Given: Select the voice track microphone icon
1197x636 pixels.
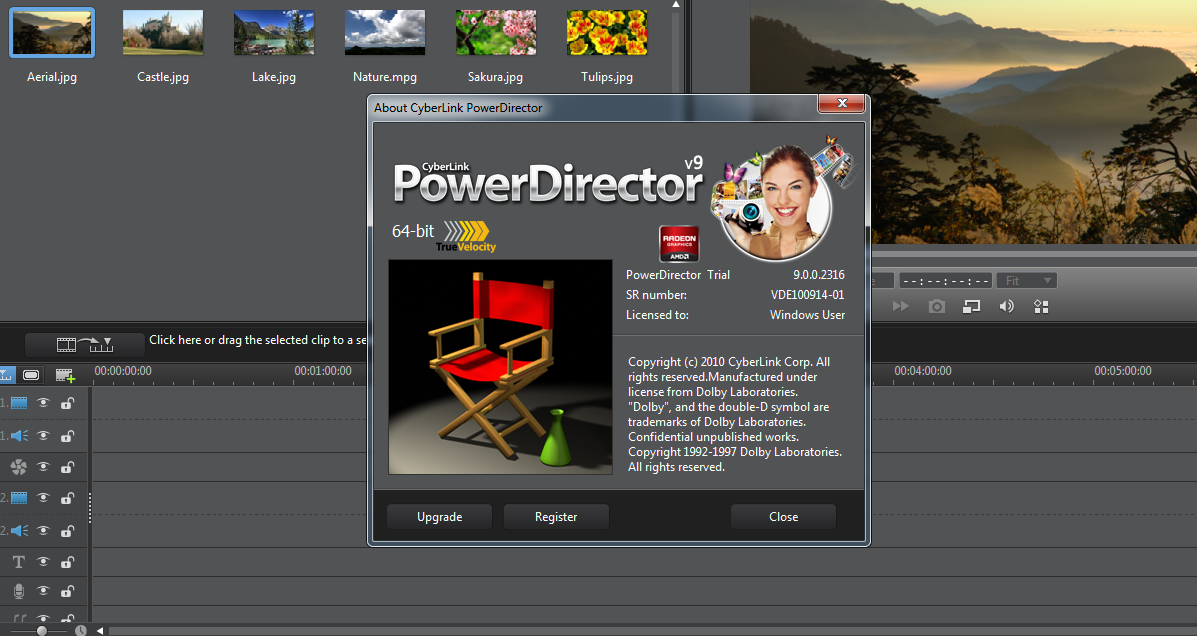Looking at the screenshot, I should (x=19, y=591).
